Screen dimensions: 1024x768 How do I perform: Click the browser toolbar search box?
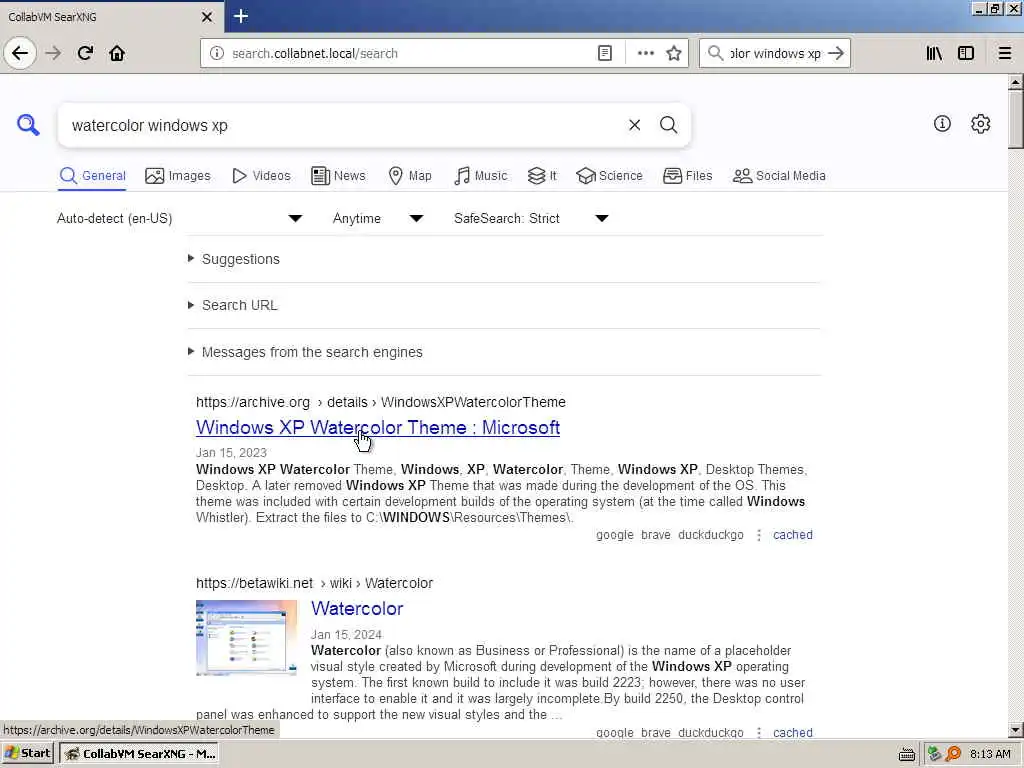(x=775, y=54)
